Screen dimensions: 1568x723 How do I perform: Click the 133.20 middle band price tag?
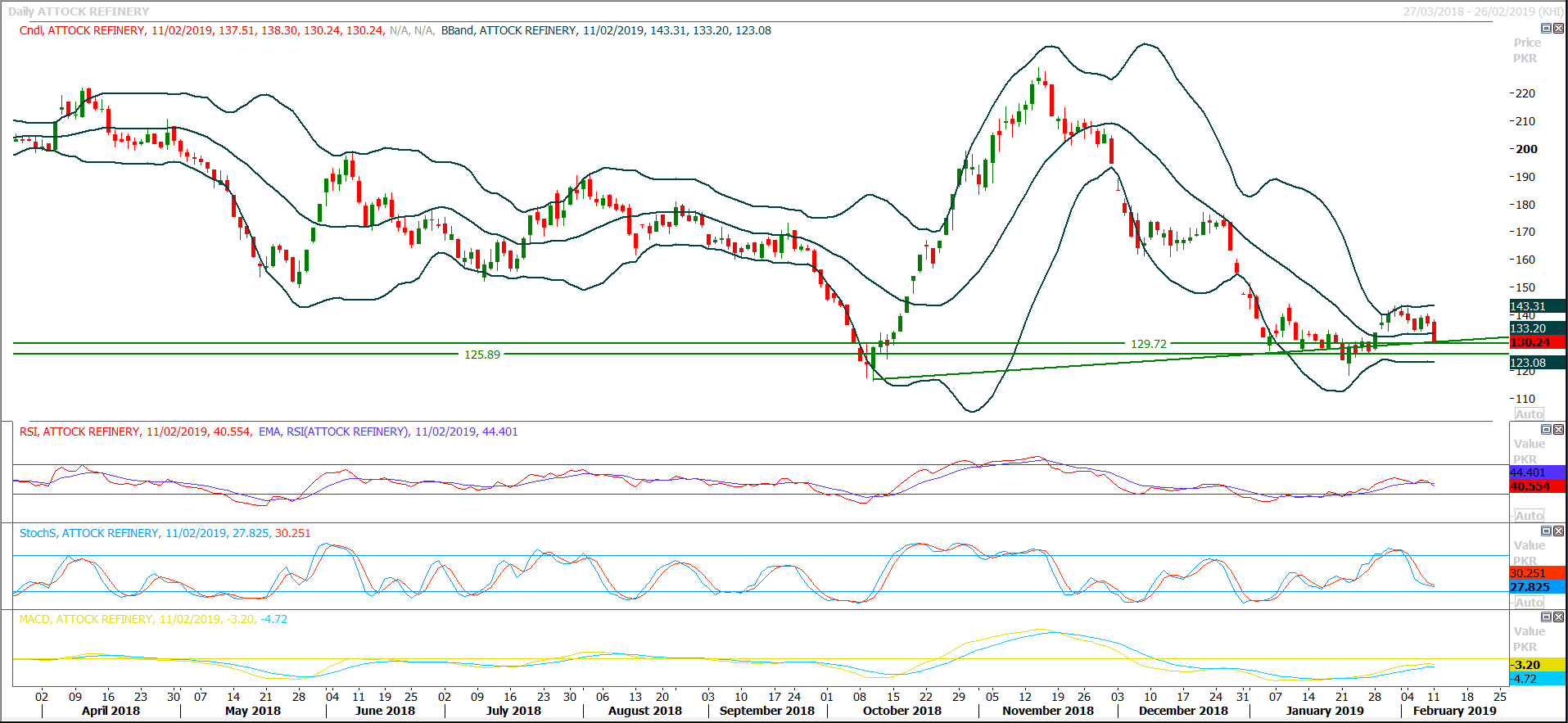click(x=1537, y=328)
